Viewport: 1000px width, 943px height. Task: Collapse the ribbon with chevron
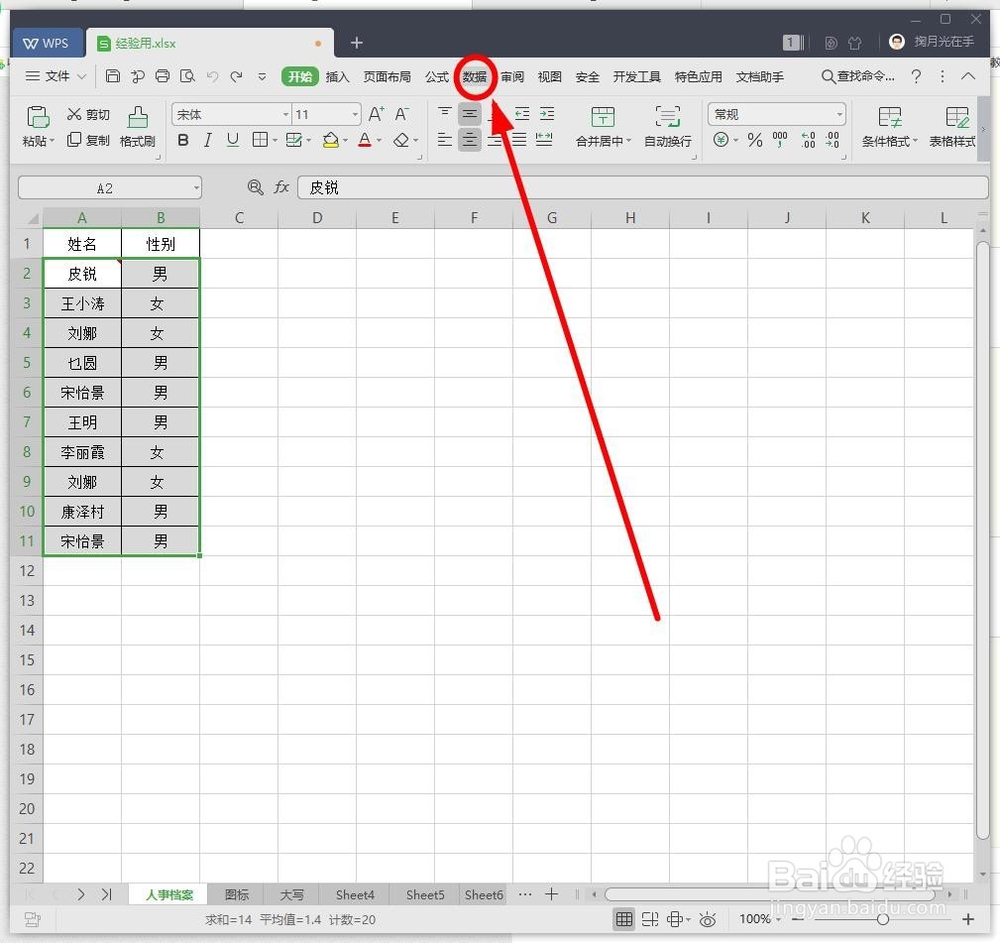[x=968, y=77]
